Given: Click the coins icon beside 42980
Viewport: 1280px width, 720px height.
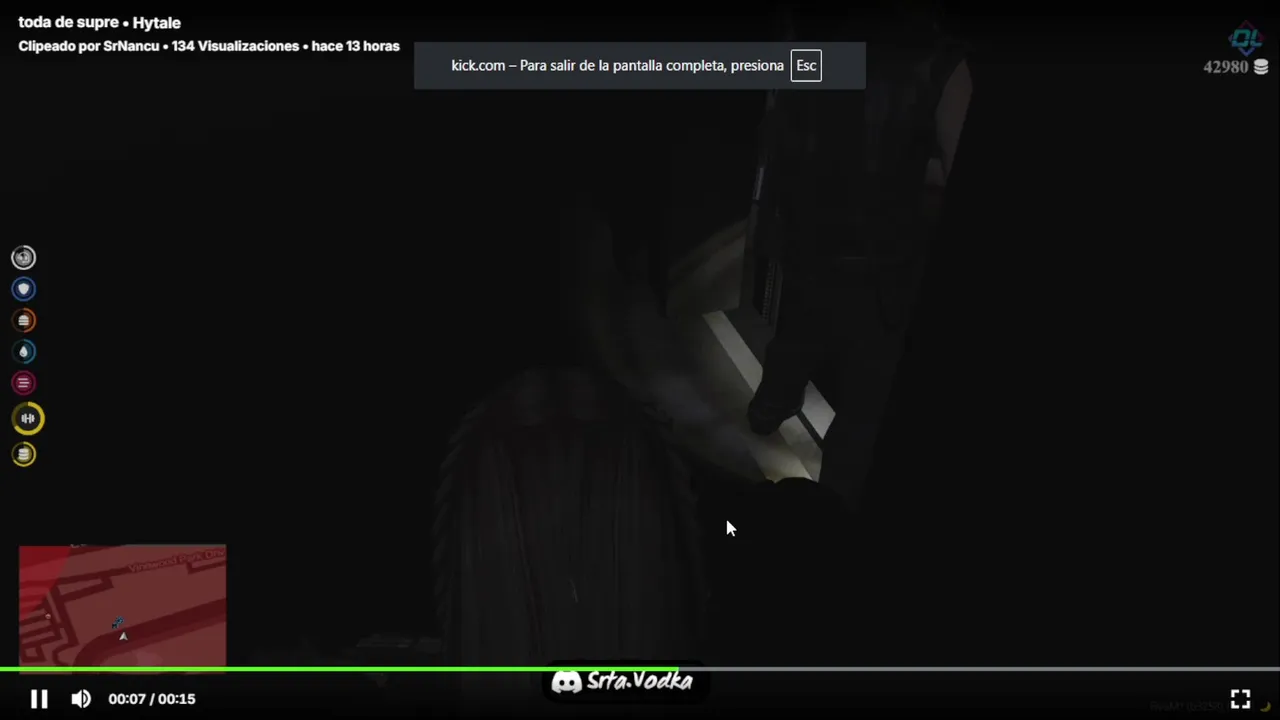Looking at the screenshot, I should click(x=1261, y=67).
